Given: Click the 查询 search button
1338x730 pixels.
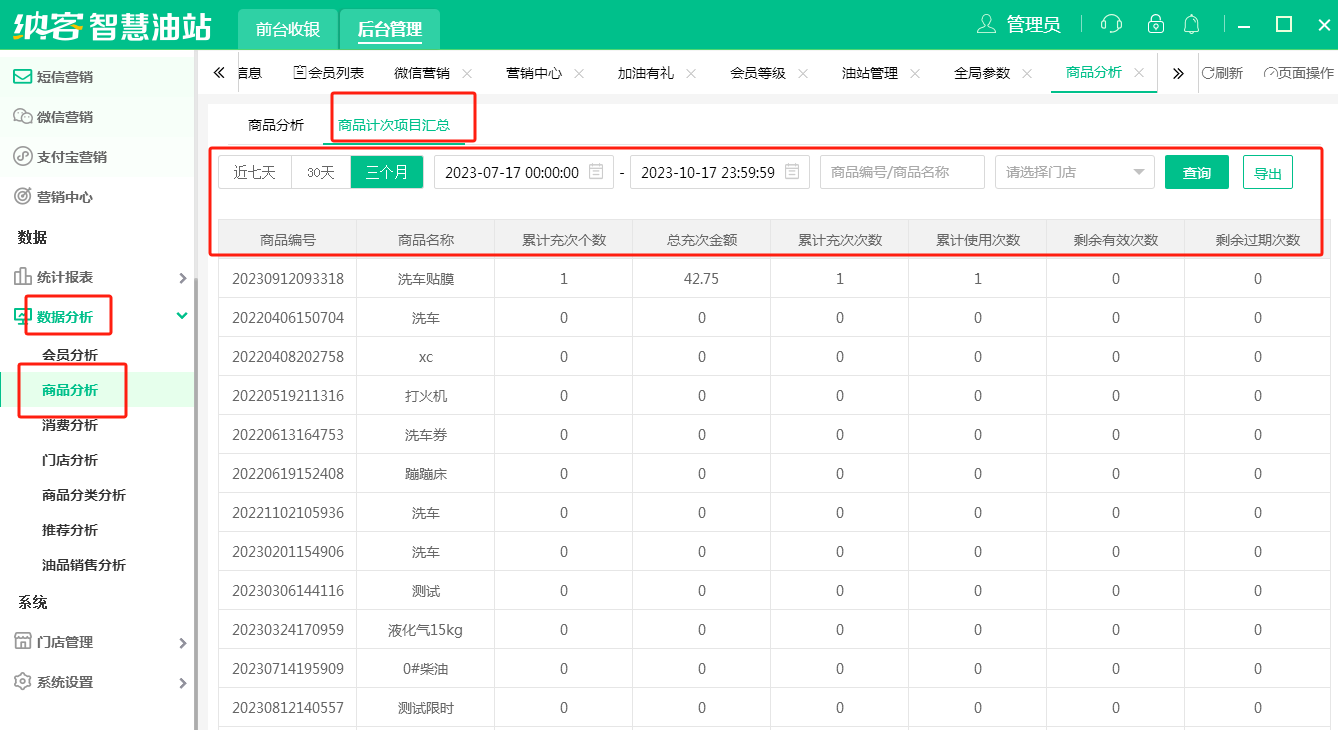Looking at the screenshot, I should [1197, 172].
